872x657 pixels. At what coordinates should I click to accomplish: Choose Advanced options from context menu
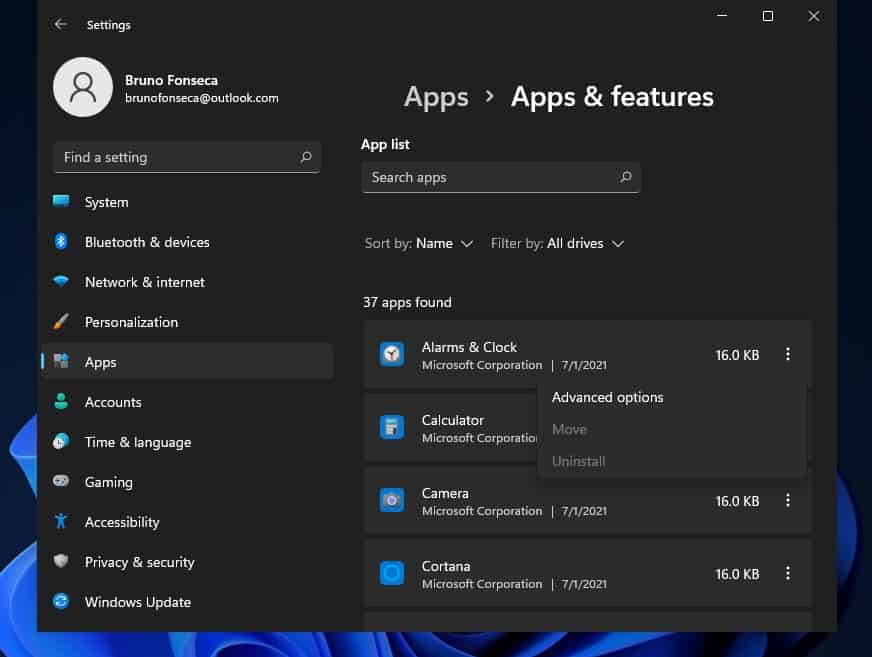tap(607, 397)
